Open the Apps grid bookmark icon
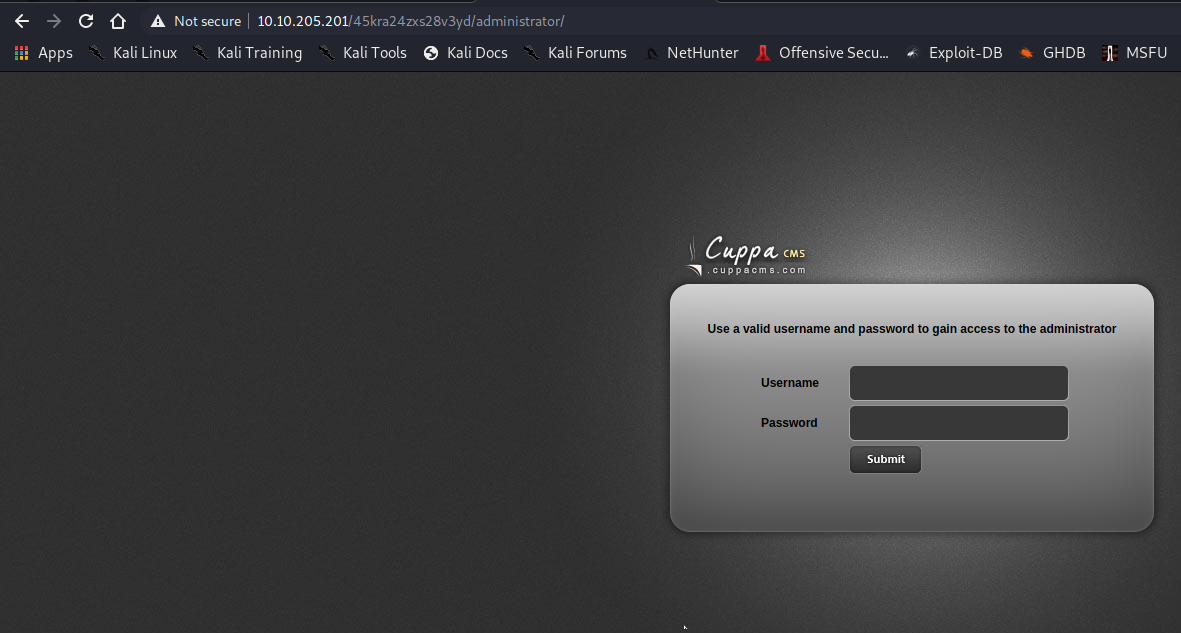This screenshot has height=633, width=1181. 22,53
